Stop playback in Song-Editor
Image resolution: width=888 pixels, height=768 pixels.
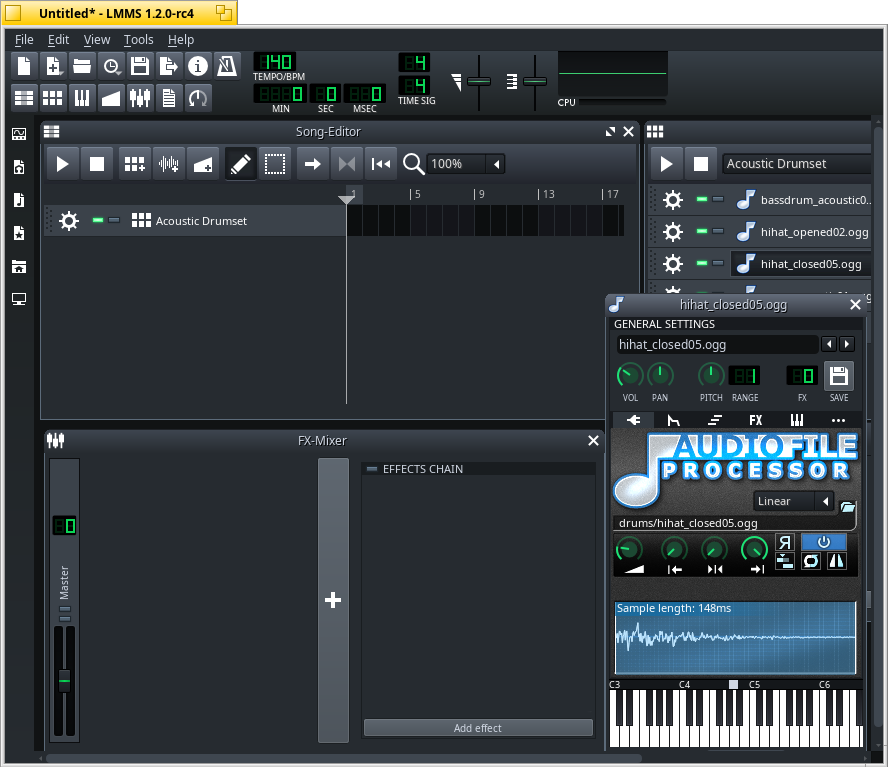tap(97, 164)
